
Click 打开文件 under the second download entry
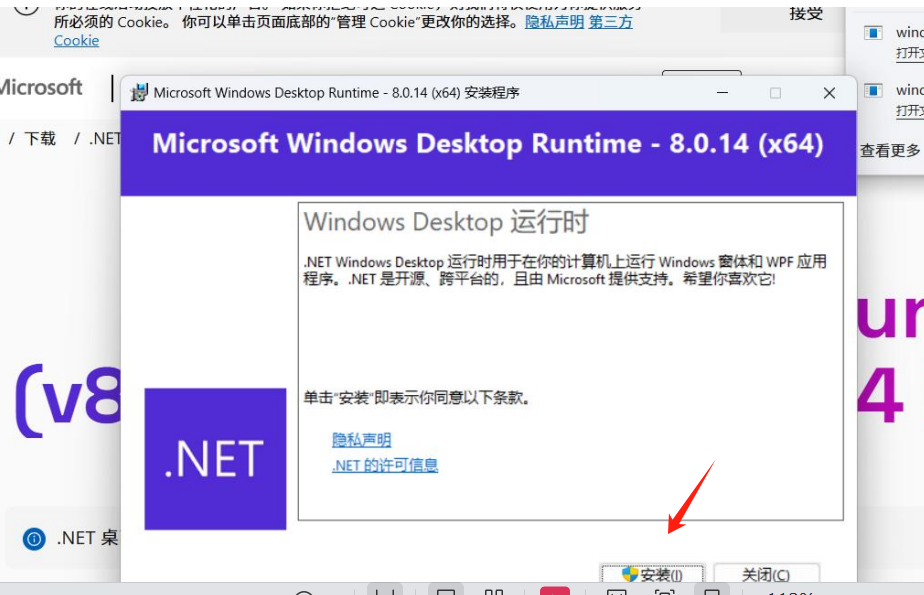[910, 111]
